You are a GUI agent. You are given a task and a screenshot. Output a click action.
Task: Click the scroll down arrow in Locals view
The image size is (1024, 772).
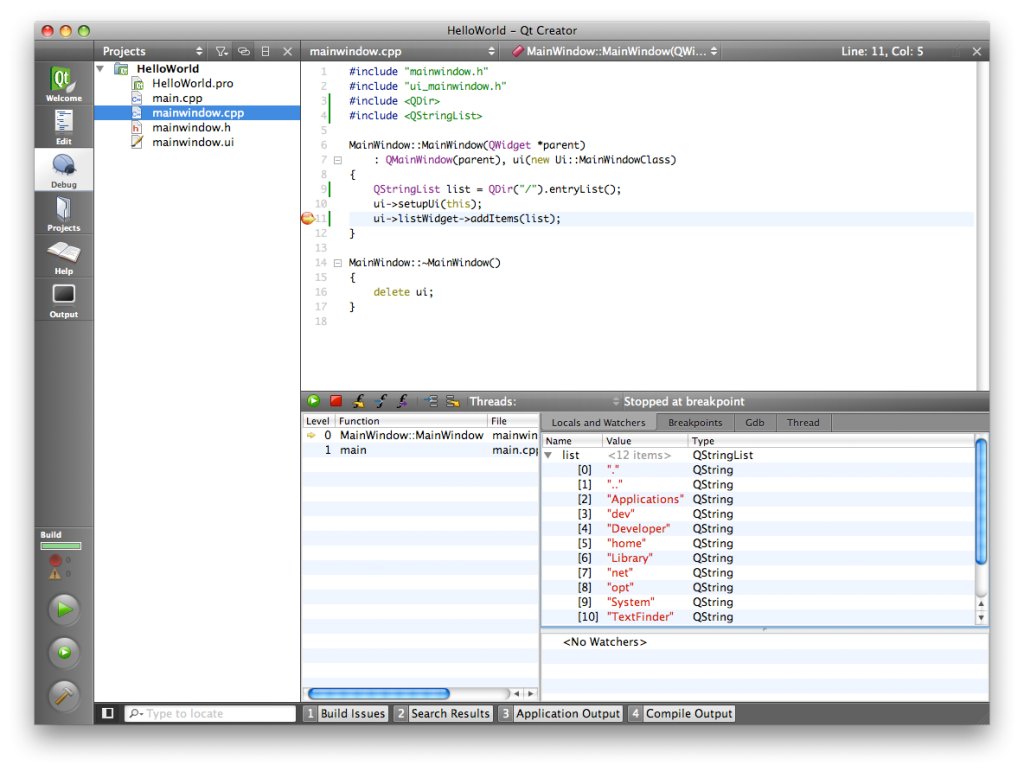pyautogui.click(x=981, y=617)
